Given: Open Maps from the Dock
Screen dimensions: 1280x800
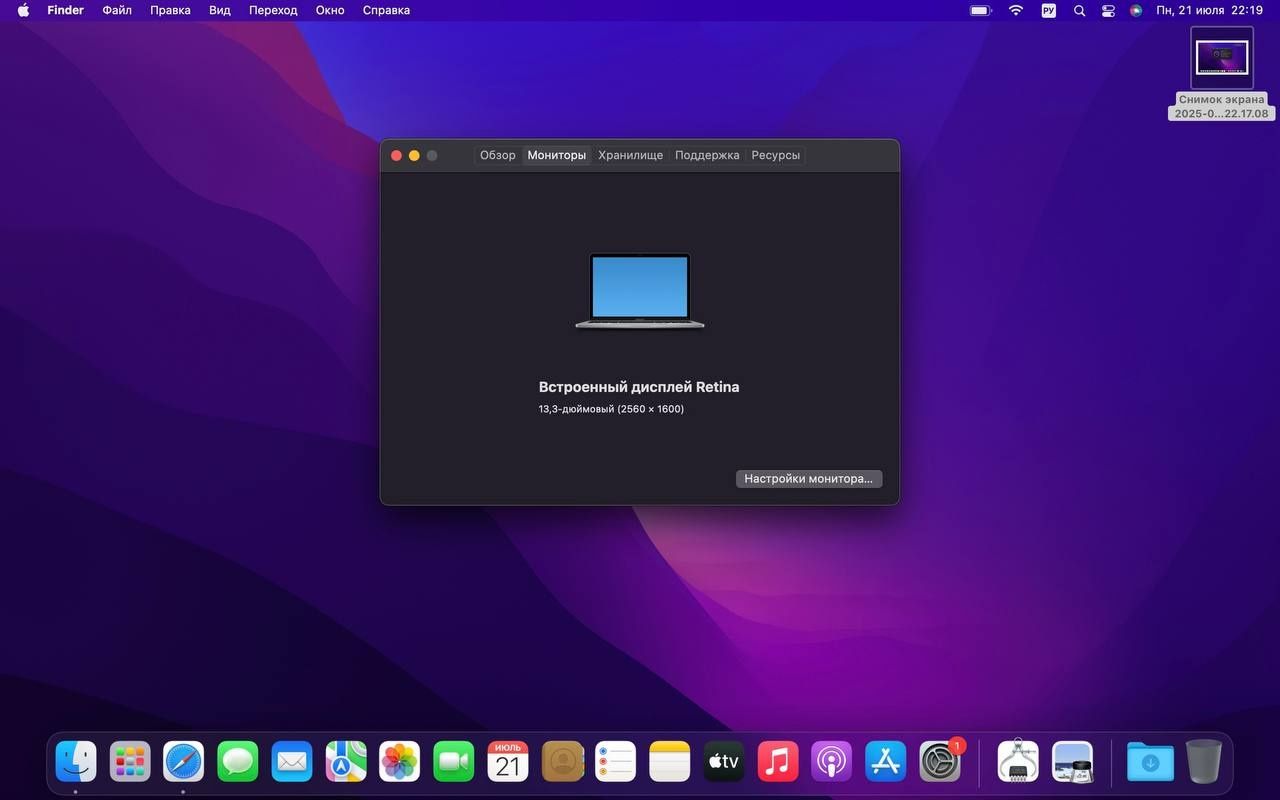Looking at the screenshot, I should [x=346, y=762].
